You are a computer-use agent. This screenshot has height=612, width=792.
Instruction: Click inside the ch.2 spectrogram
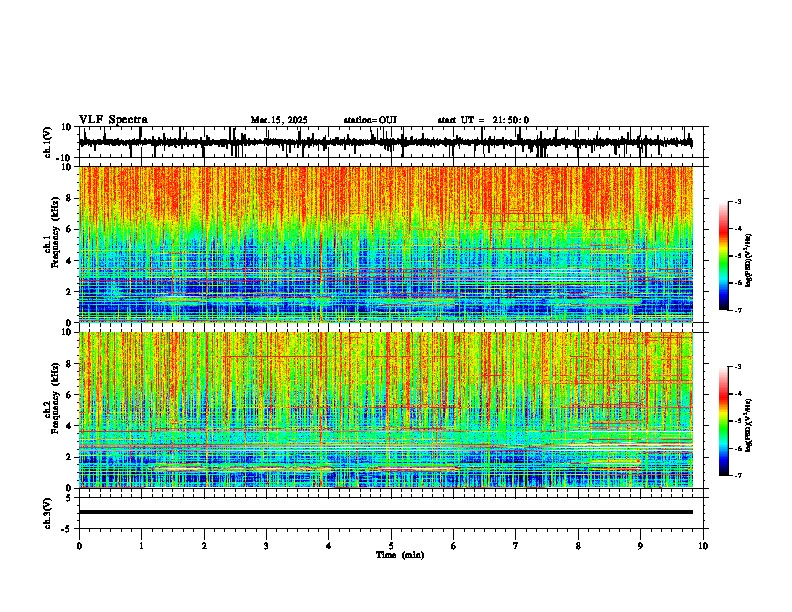click(x=386, y=410)
